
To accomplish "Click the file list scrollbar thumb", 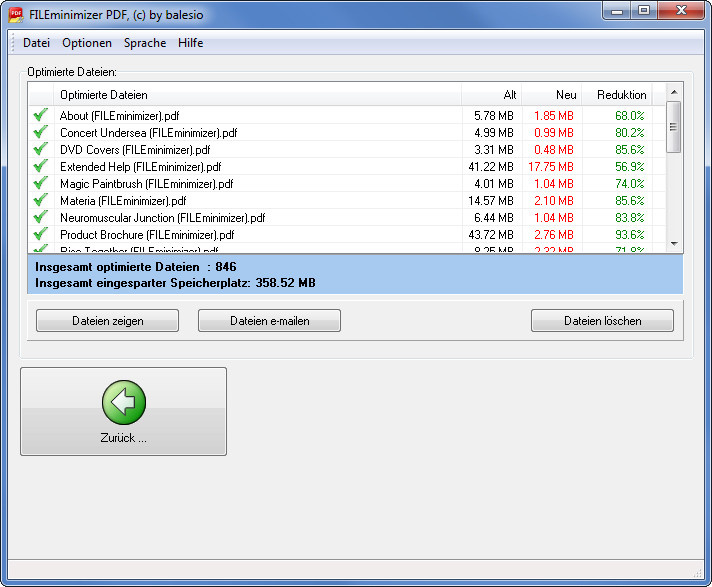I will coord(673,127).
